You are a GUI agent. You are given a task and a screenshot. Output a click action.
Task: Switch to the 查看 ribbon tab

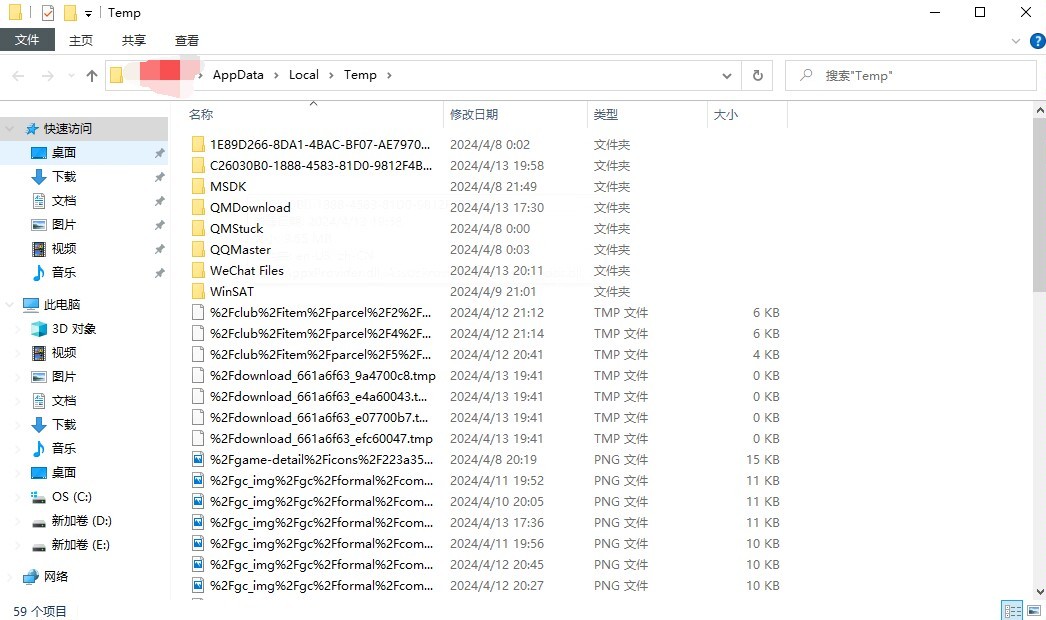(x=186, y=40)
